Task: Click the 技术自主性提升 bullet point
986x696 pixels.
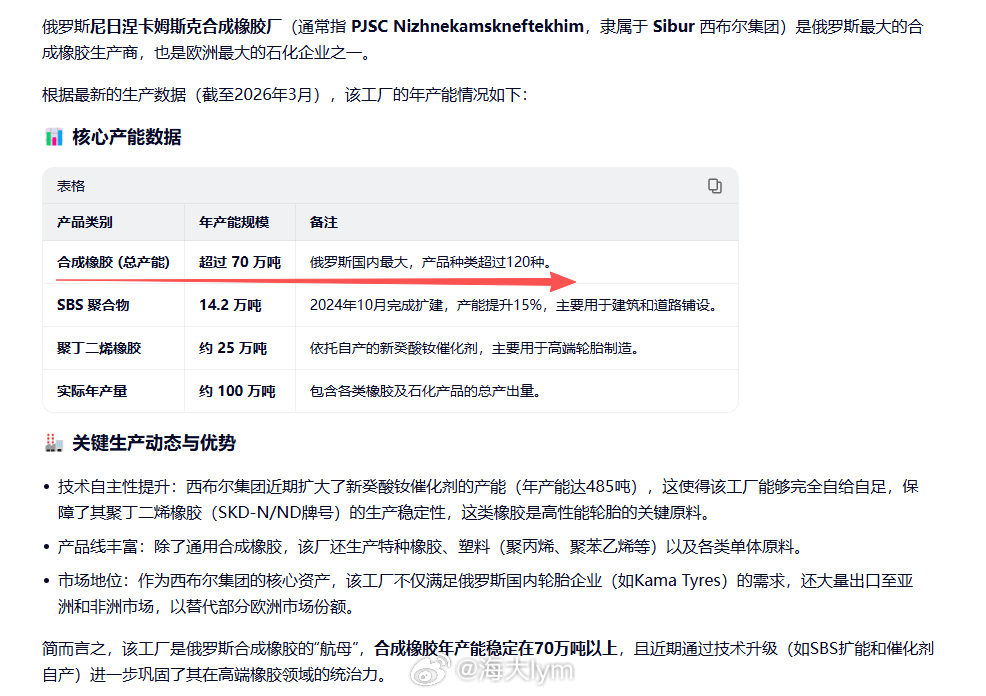Action: click(488, 499)
